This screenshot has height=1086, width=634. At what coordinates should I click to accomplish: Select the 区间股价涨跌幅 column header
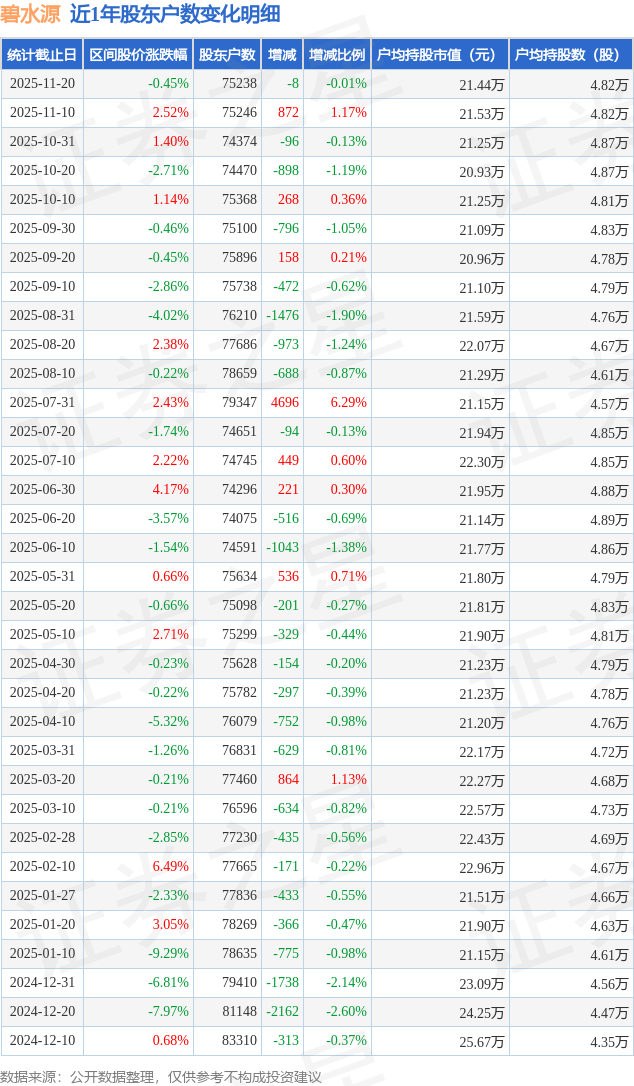137,55
